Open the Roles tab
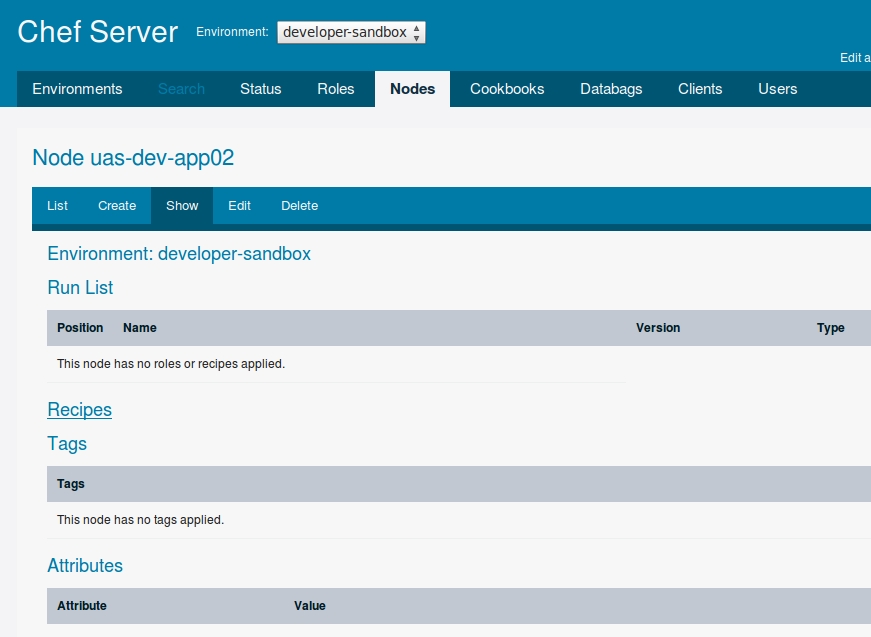 [336, 89]
